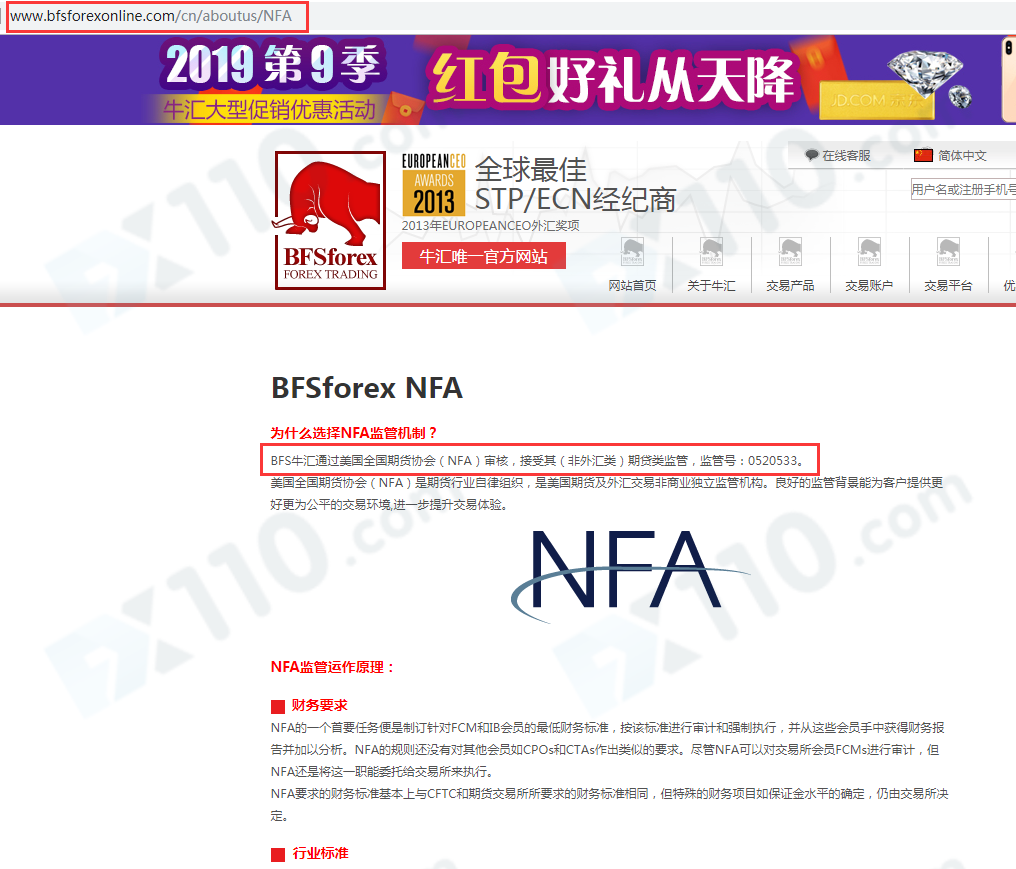
Task: Click the 全球最佳 STP/ECN经纪商 slogan
Action: coord(575,185)
